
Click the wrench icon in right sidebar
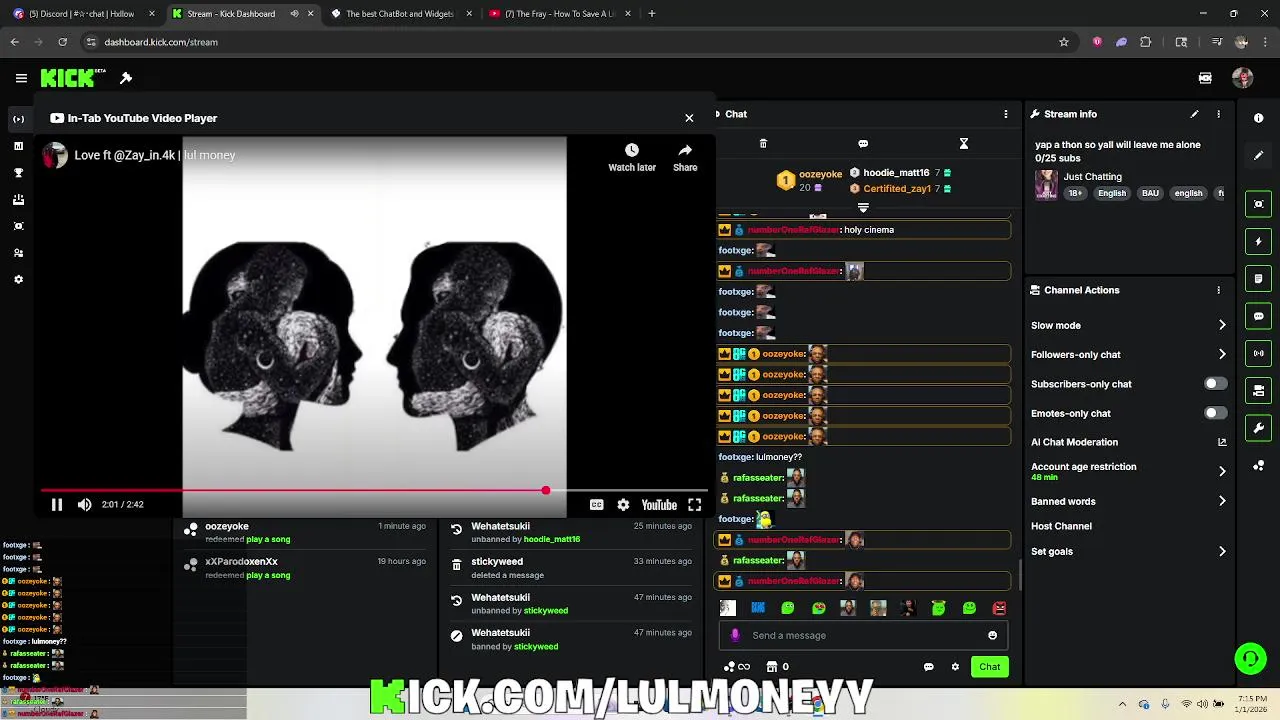click(x=1258, y=428)
